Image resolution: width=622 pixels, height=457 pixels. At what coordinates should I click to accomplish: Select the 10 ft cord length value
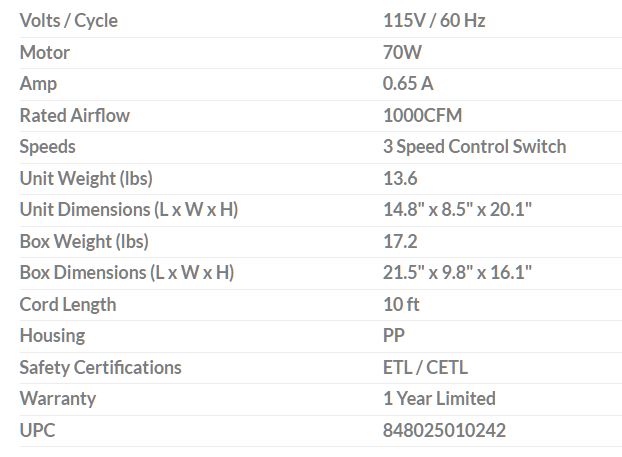(401, 304)
